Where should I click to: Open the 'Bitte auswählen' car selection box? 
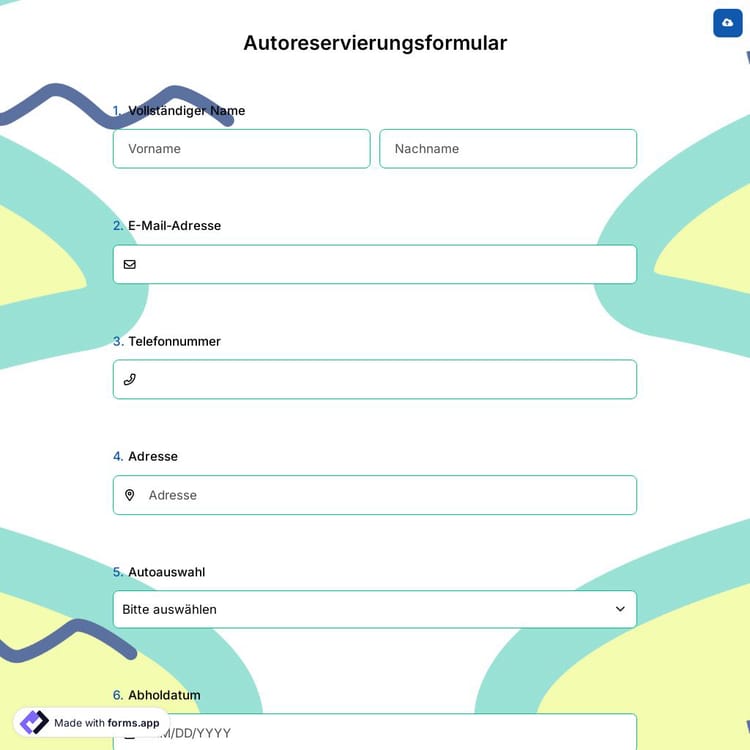point(360,609)
